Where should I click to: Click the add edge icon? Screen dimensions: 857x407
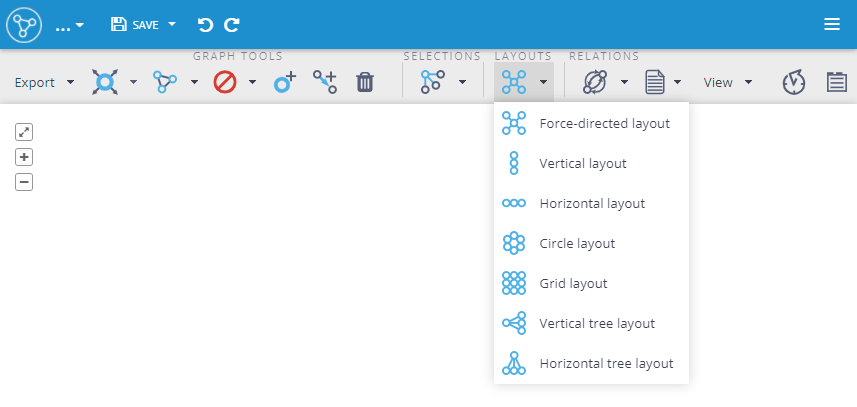pos(325,83)
